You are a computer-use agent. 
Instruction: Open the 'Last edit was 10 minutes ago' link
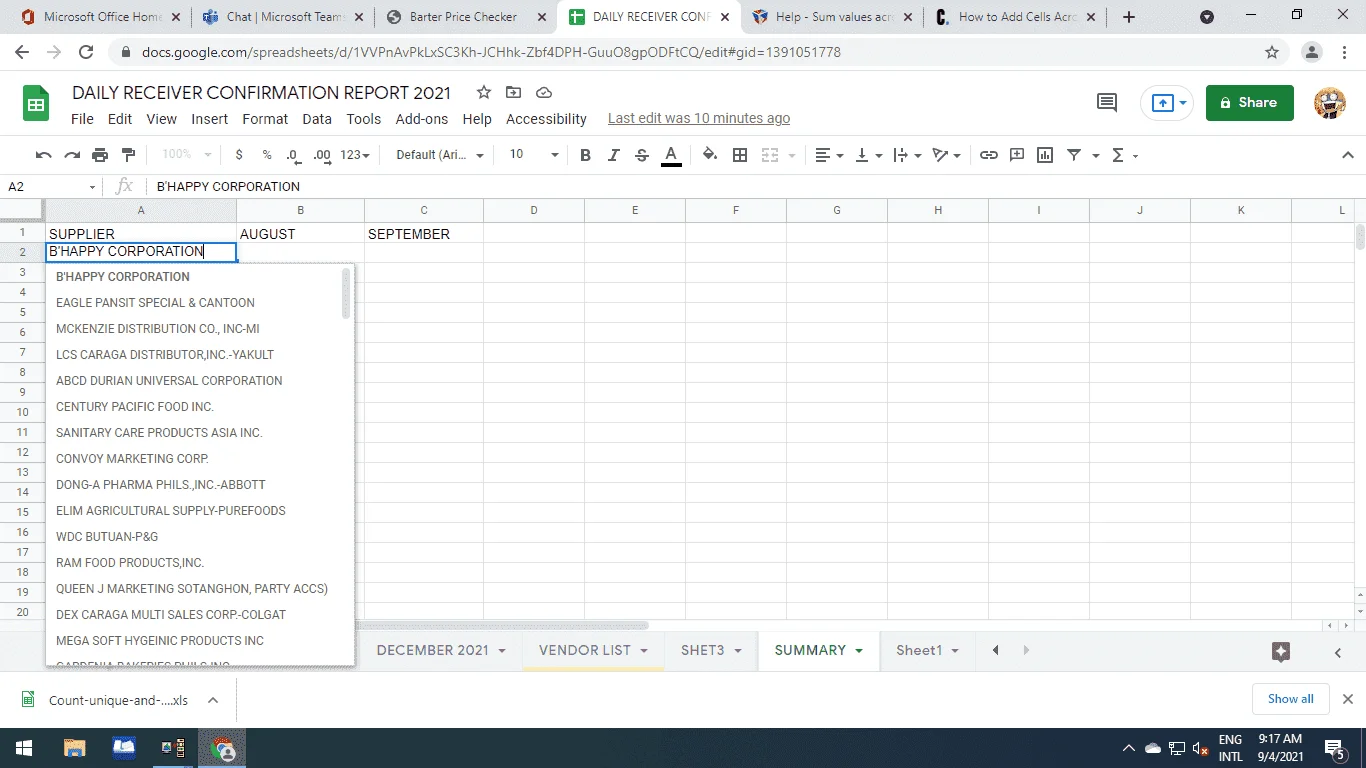click(699, 119)
